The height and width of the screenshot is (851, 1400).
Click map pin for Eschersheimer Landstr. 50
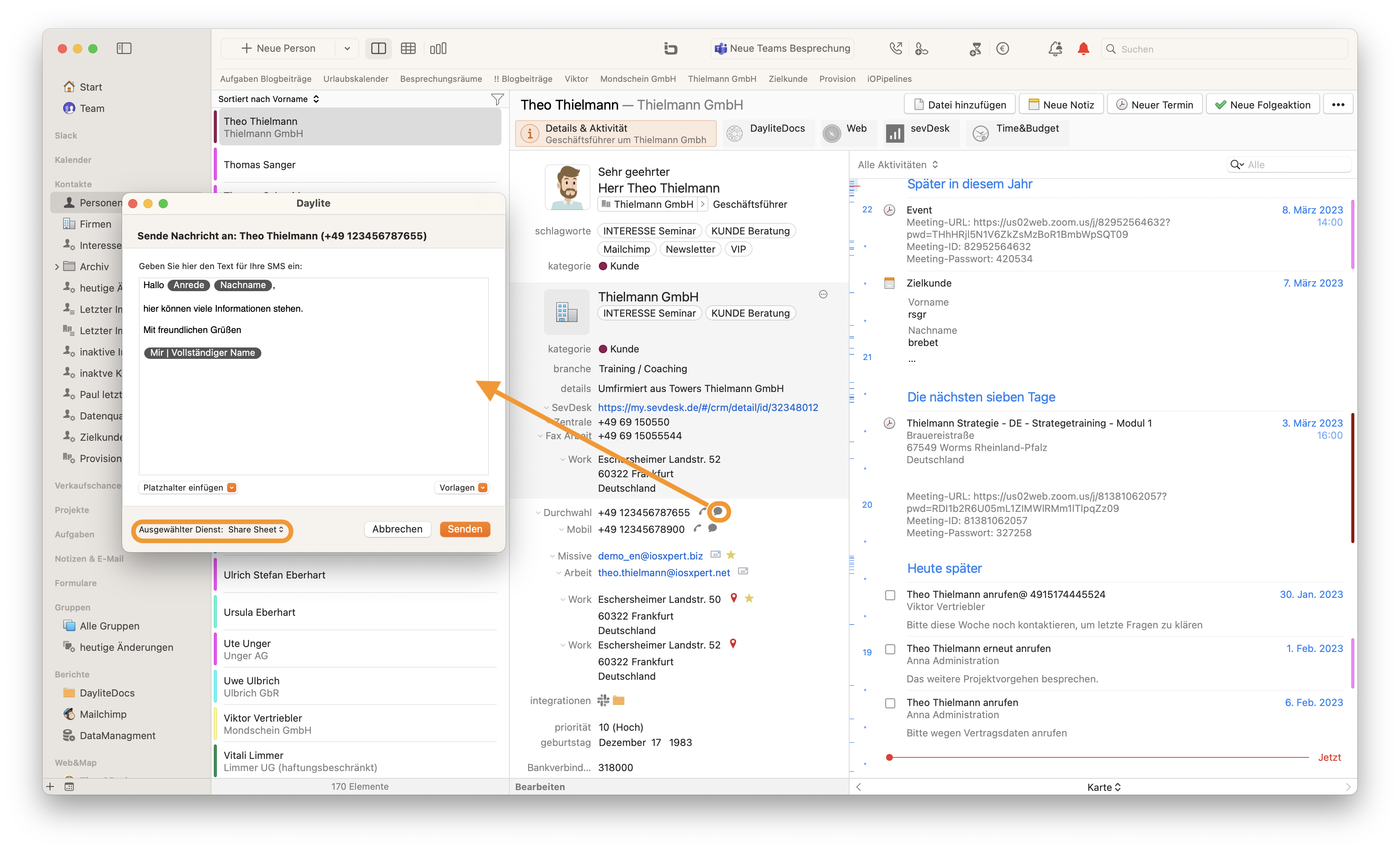pyautogui.click(x=733, y=598)
